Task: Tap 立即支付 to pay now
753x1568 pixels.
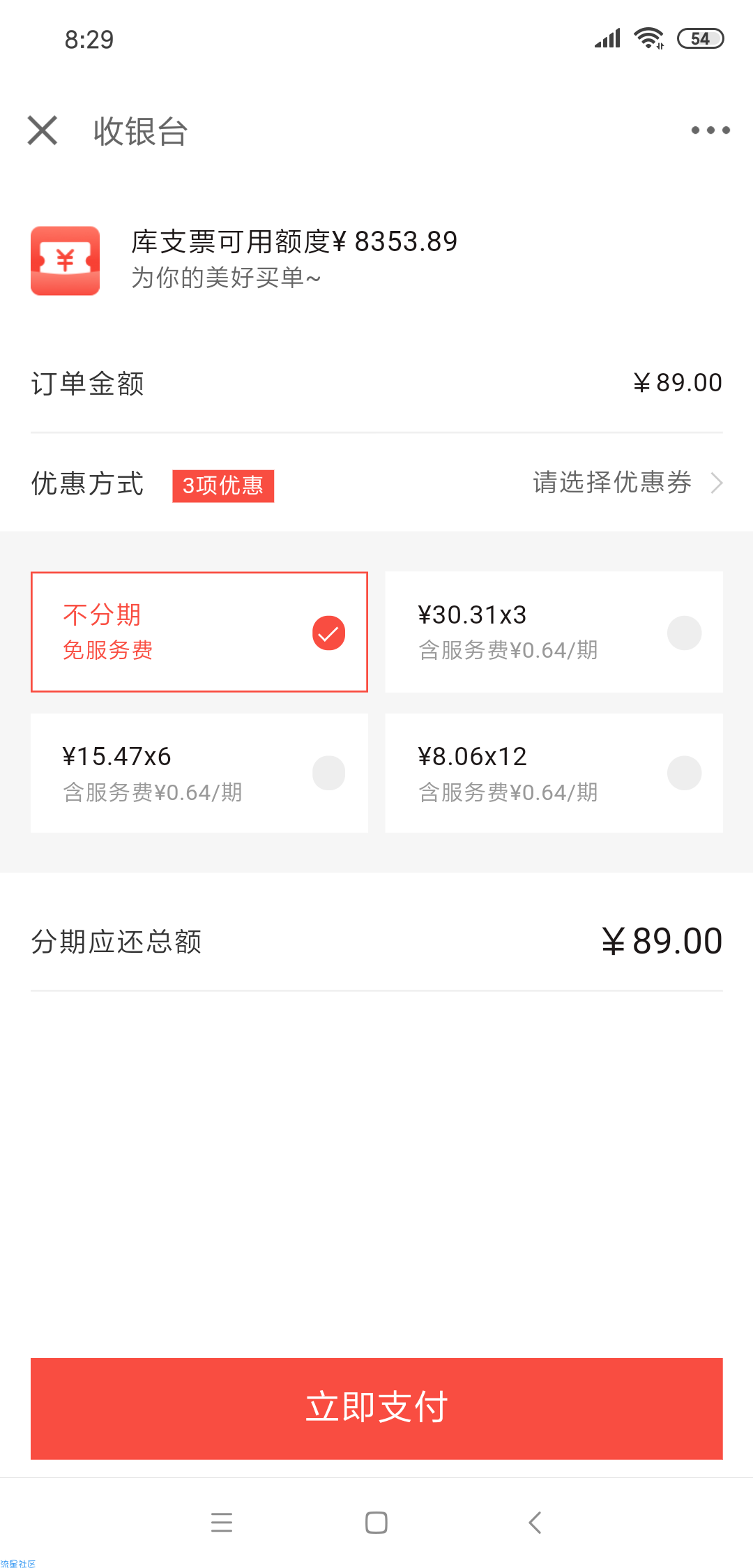Action: point(376,1408)
